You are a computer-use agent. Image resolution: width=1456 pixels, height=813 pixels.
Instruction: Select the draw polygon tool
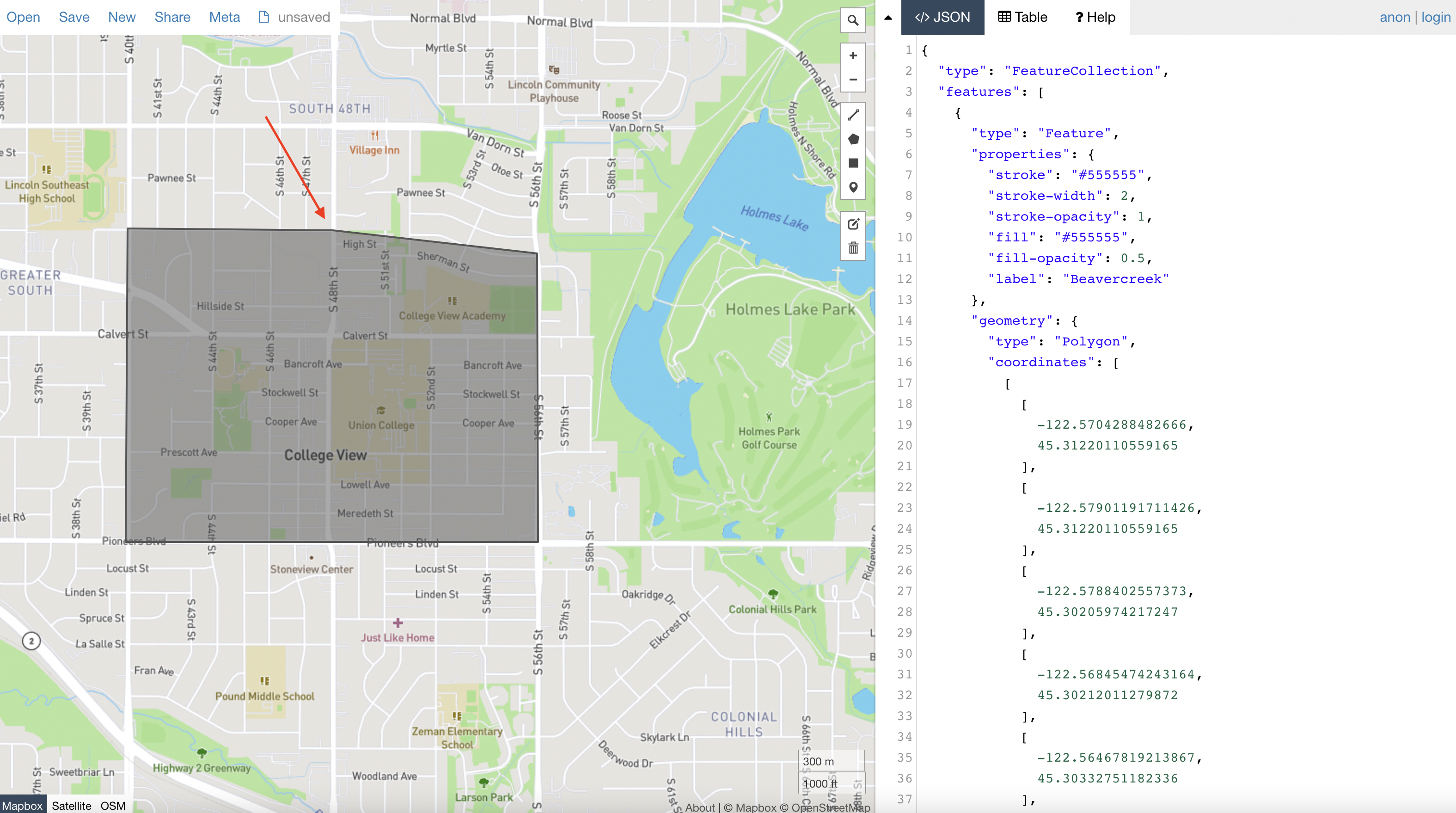click(x=853, y=139)
